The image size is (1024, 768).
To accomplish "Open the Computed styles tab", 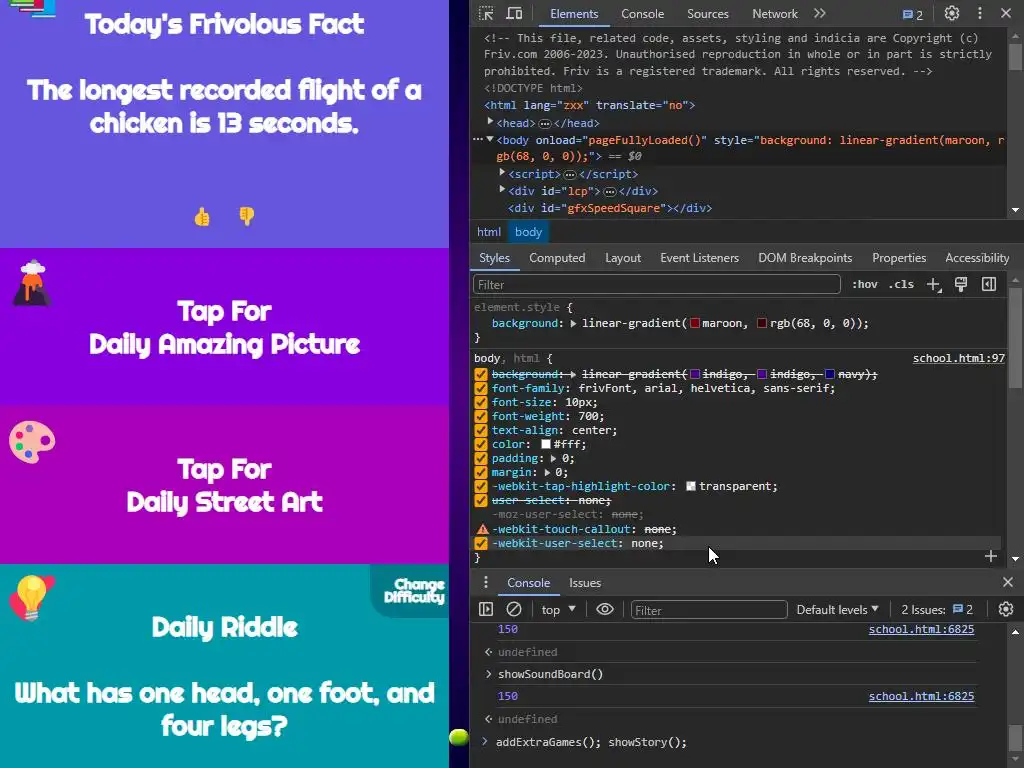I will coord(557,258).
